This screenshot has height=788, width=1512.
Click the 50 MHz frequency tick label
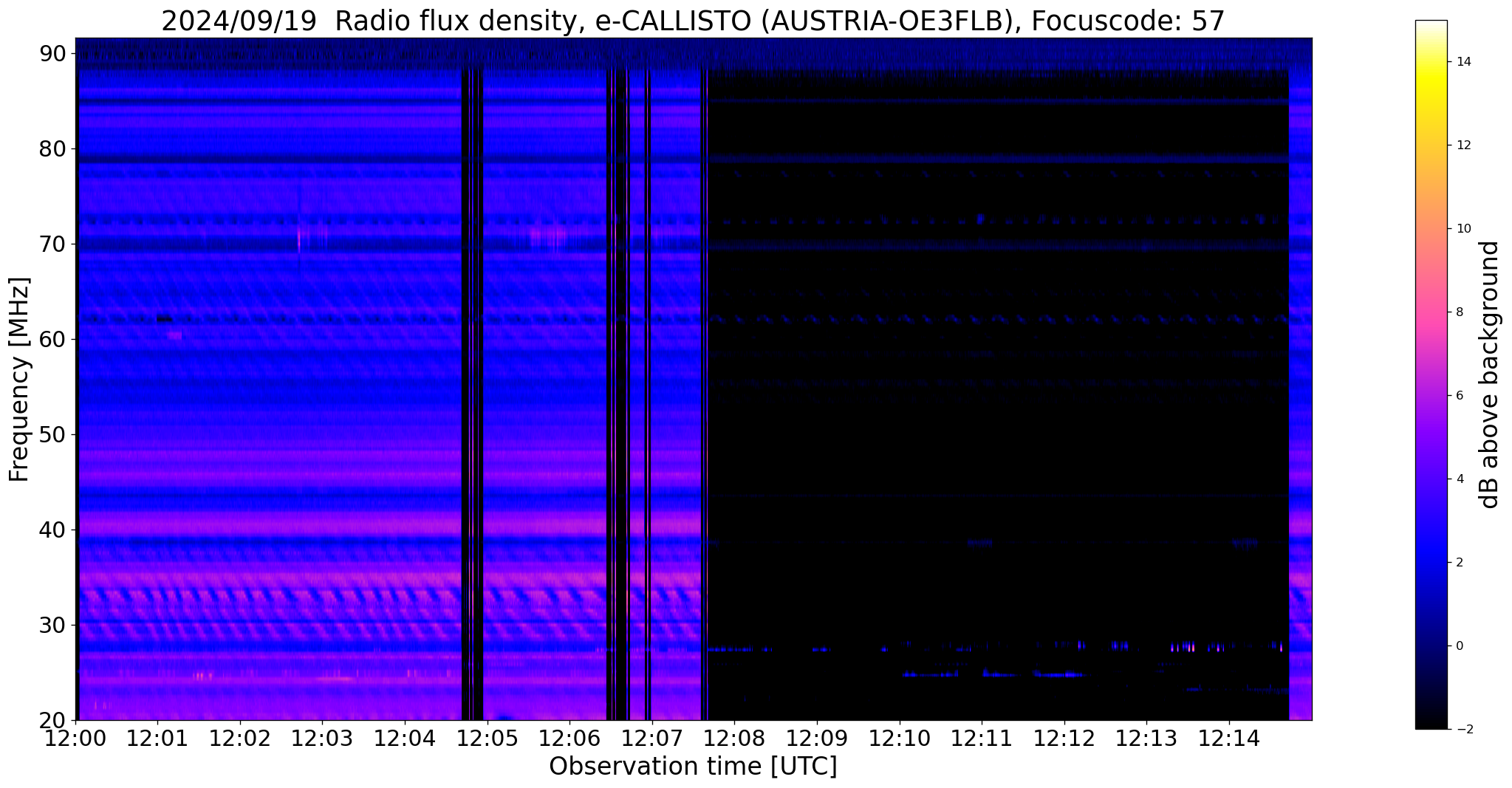point(52,435)
